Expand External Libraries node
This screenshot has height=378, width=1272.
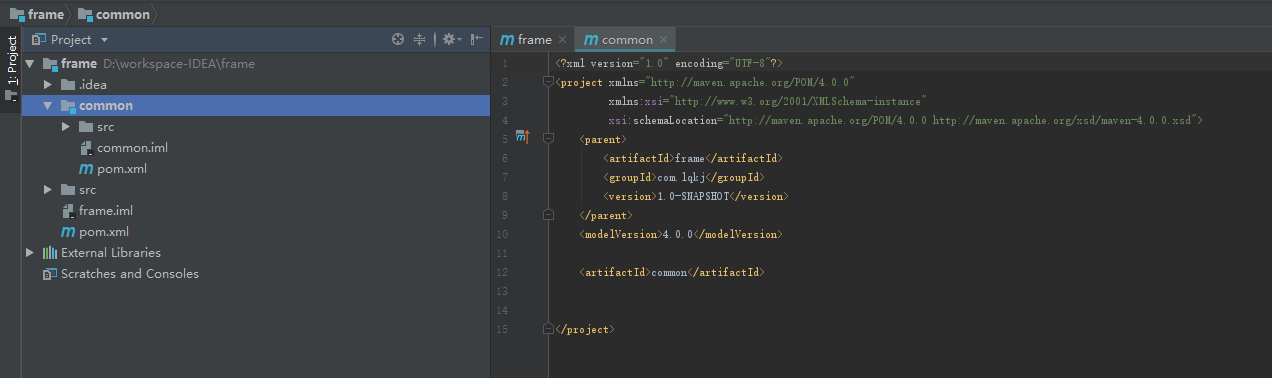30,253
